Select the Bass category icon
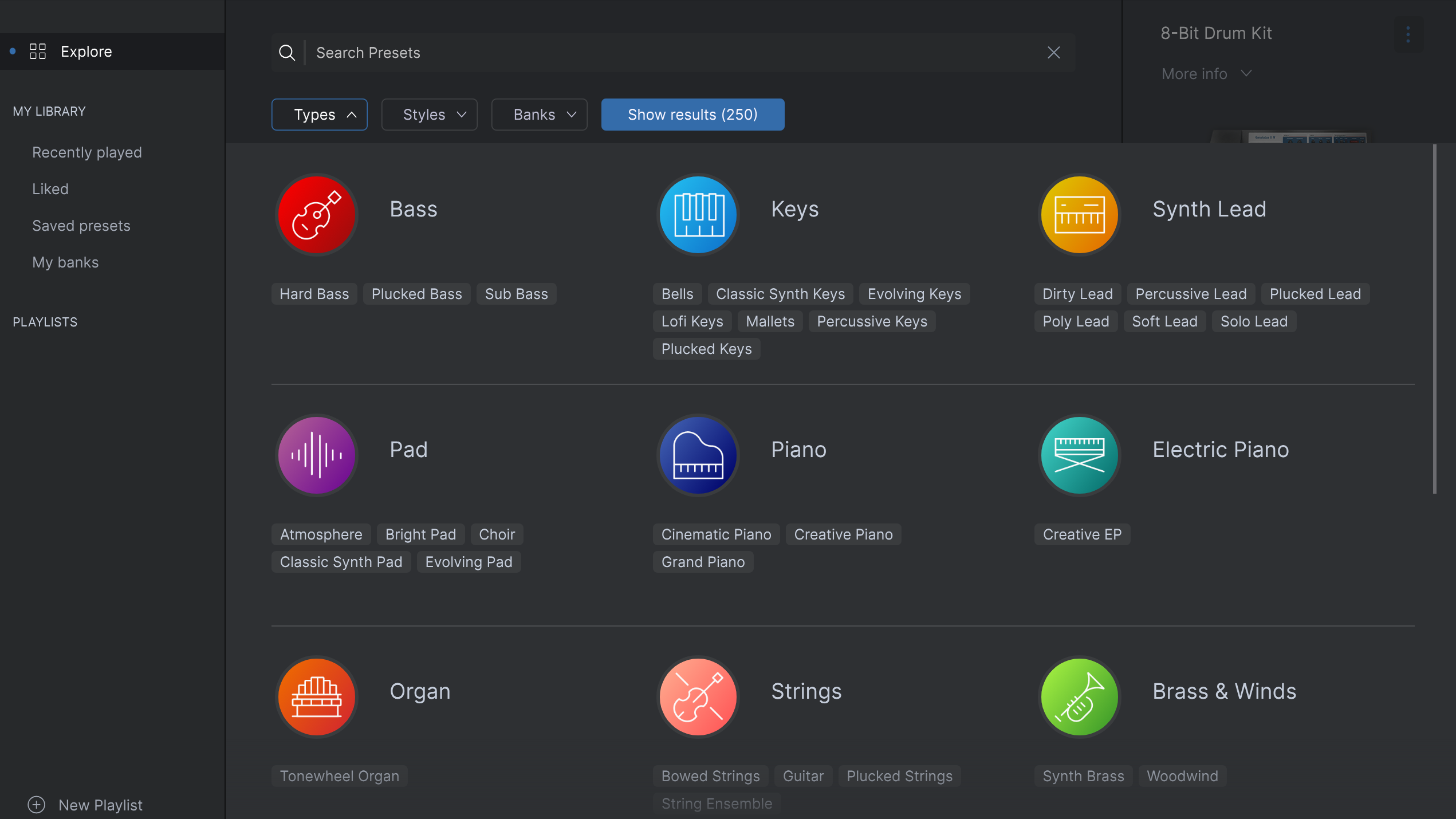This screenshot has height=819, width=1456. point(316,215)
